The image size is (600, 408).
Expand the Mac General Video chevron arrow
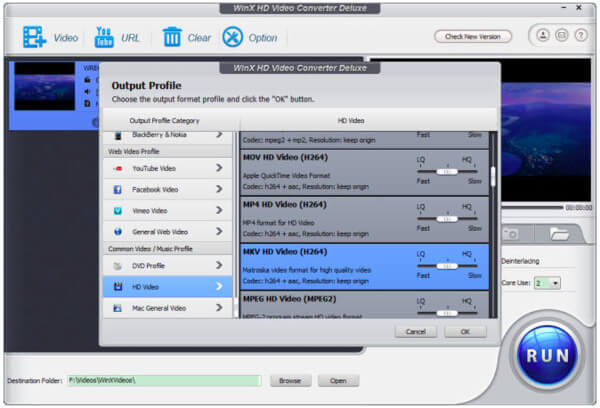click(x=219, y=307)
